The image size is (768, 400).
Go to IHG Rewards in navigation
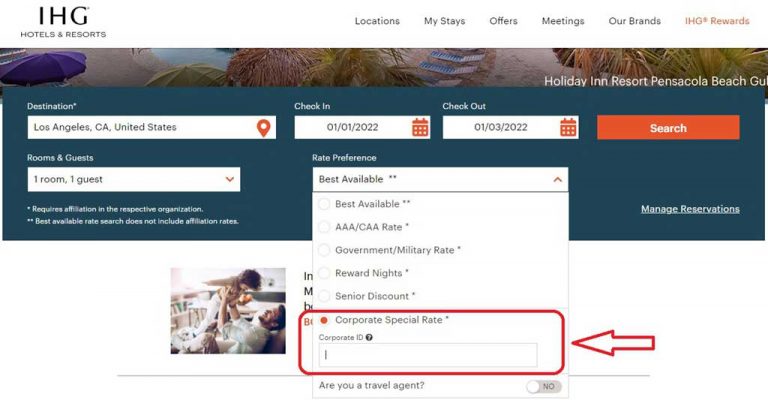pos(716,21)
